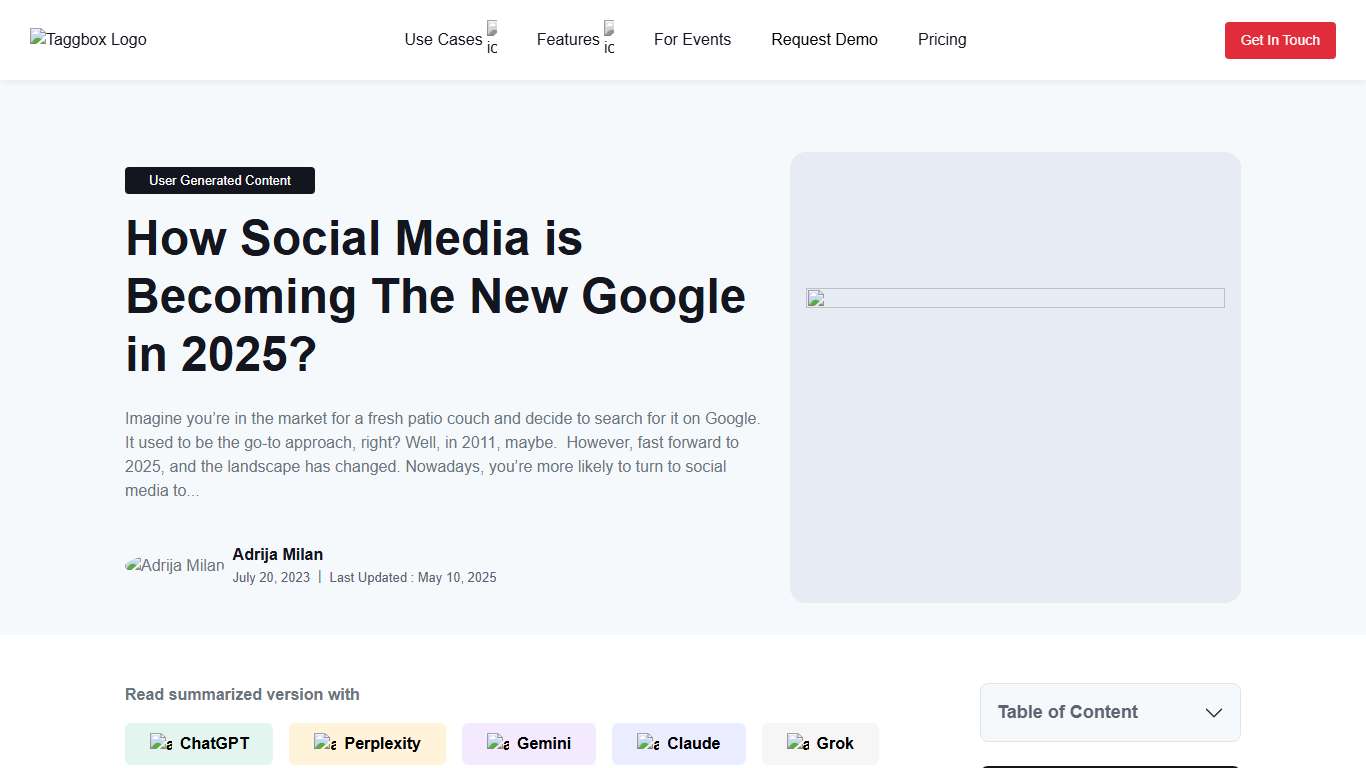This screenshot has width=1366, height=768.
Task: Click the broken image icon in the hero
Action: [817, 298]
